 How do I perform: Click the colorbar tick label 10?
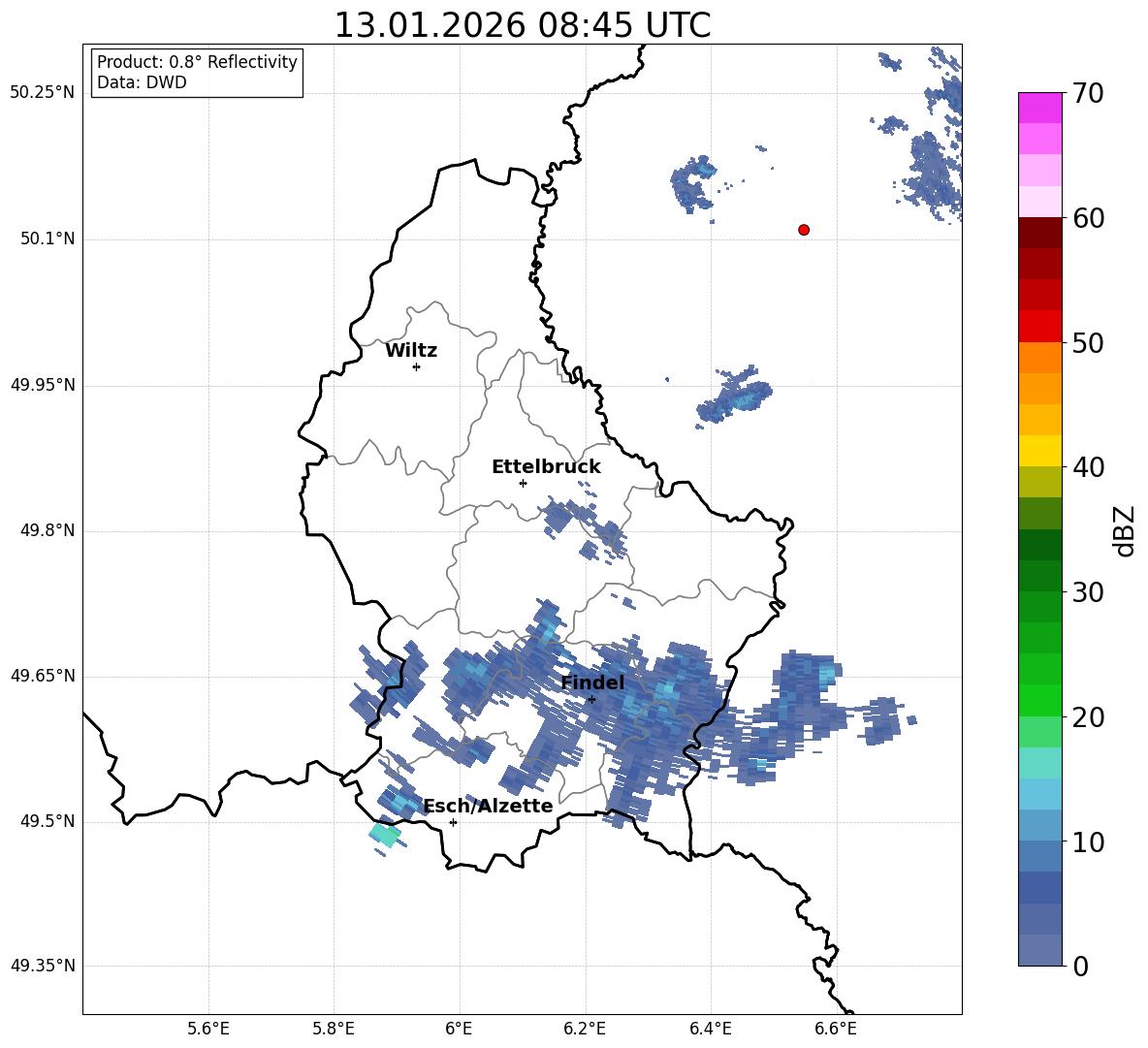click(x=1088, y=842)
